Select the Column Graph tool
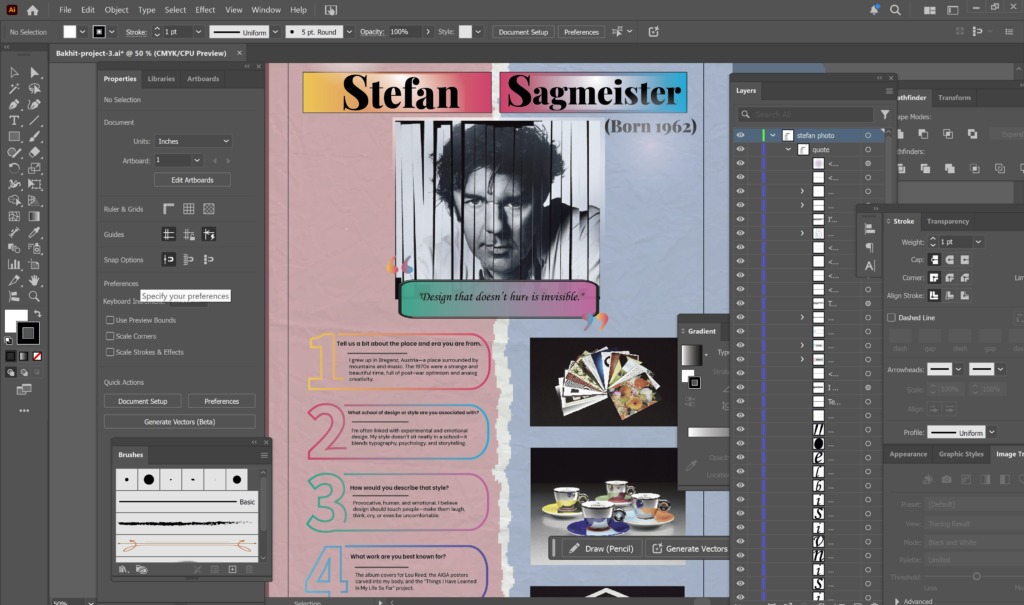 click(14, 265)
